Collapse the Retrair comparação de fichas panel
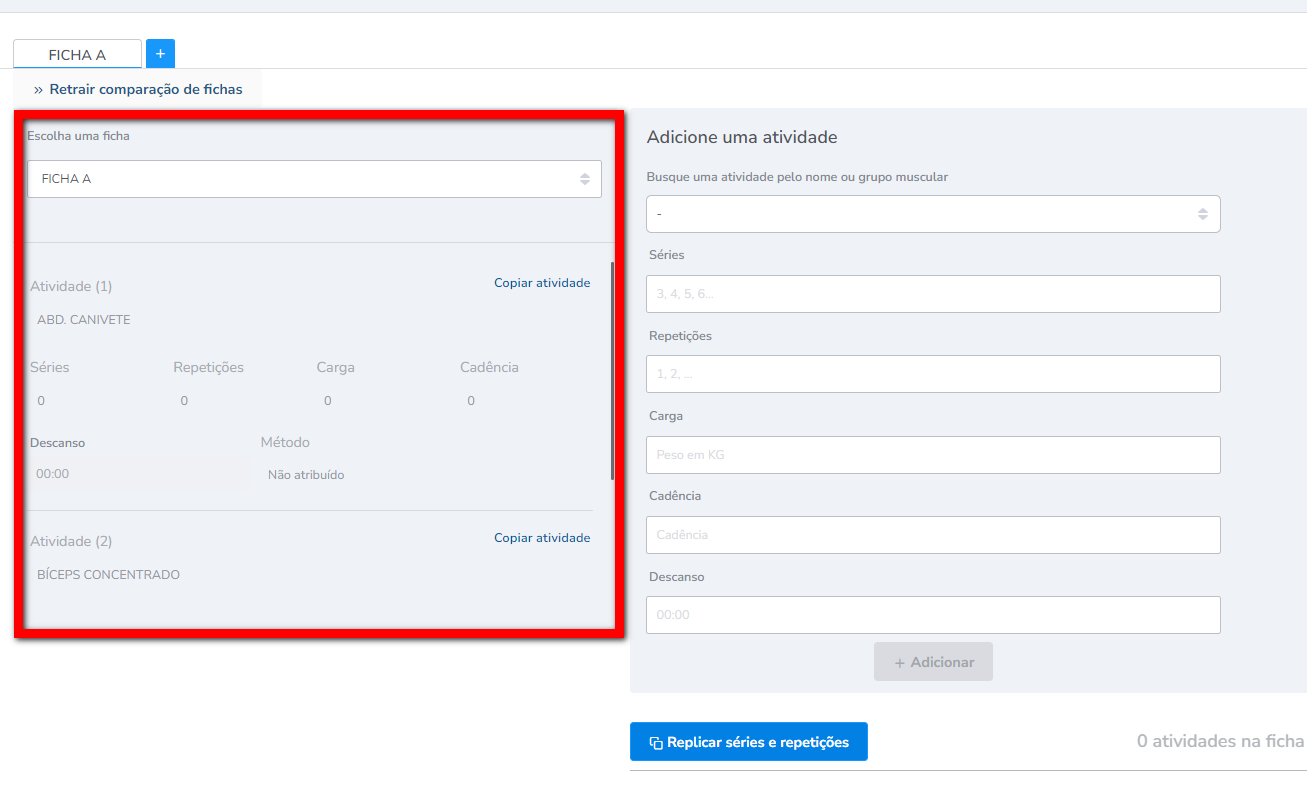 coord(145,89)
